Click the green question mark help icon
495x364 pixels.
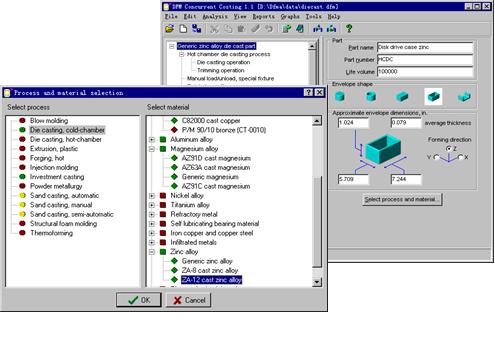(x=349, y=29)
